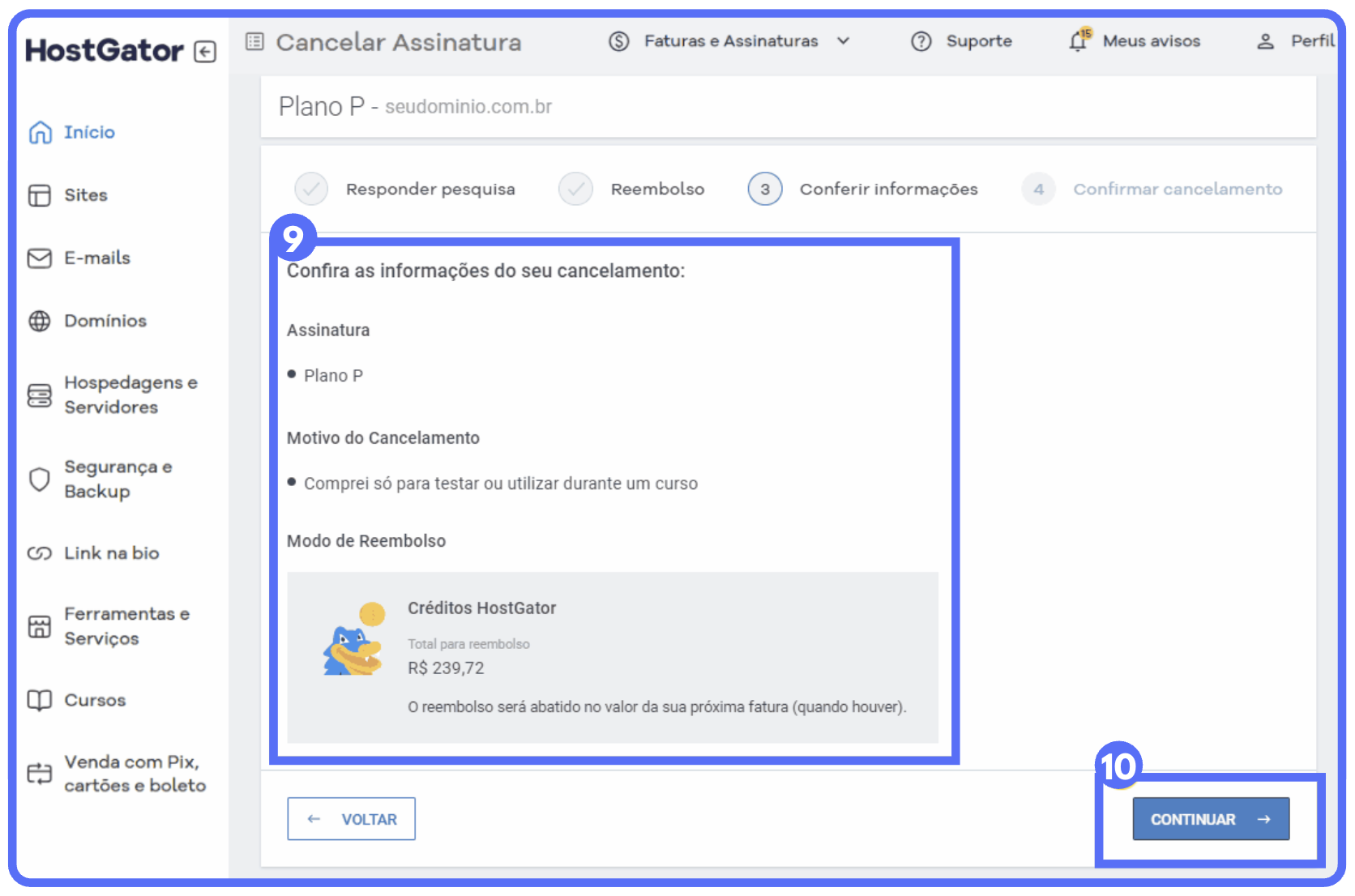Open the Perfil user menu

pos(1294,41)
